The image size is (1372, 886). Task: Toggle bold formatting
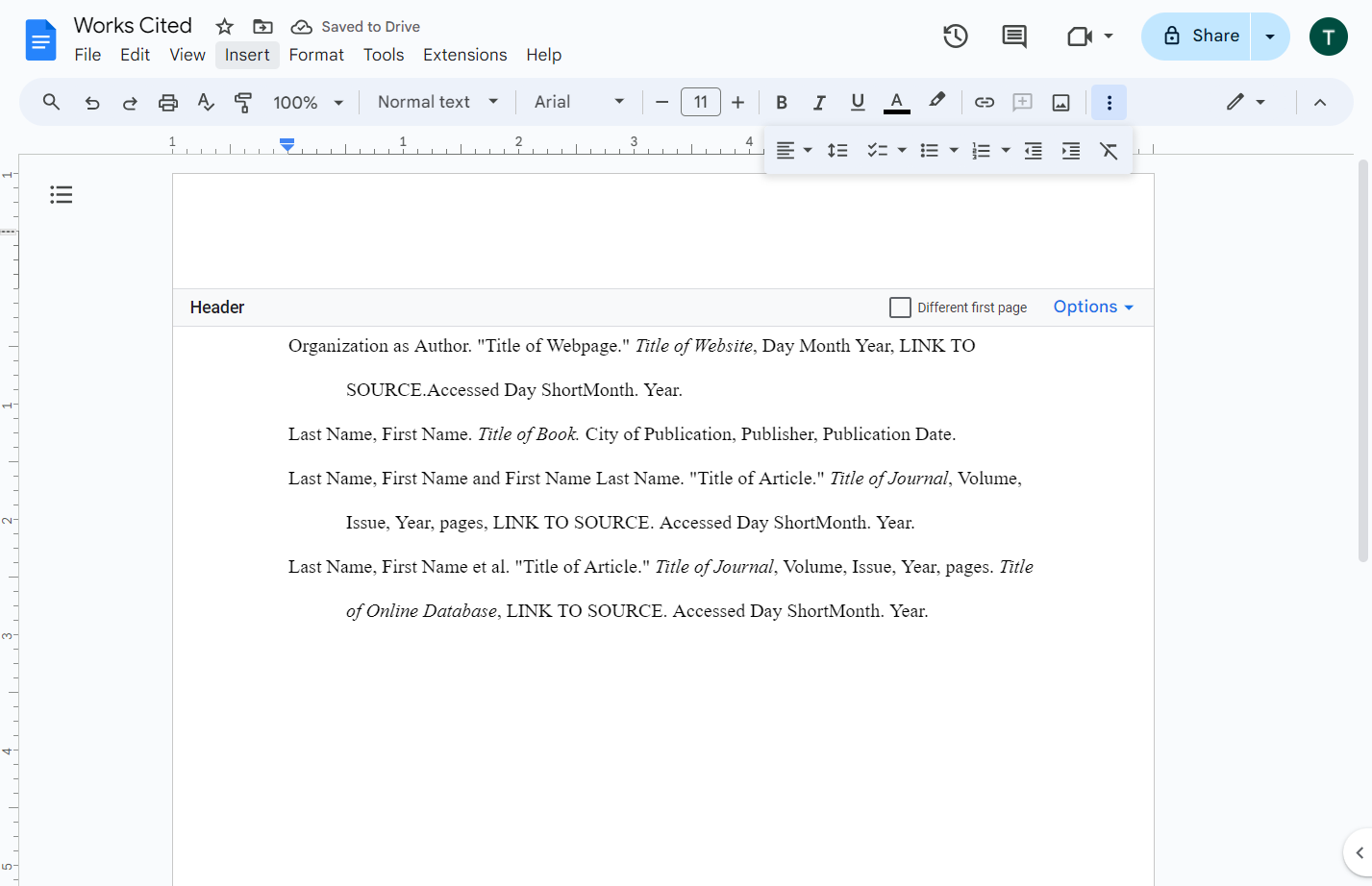click(782, 102)
